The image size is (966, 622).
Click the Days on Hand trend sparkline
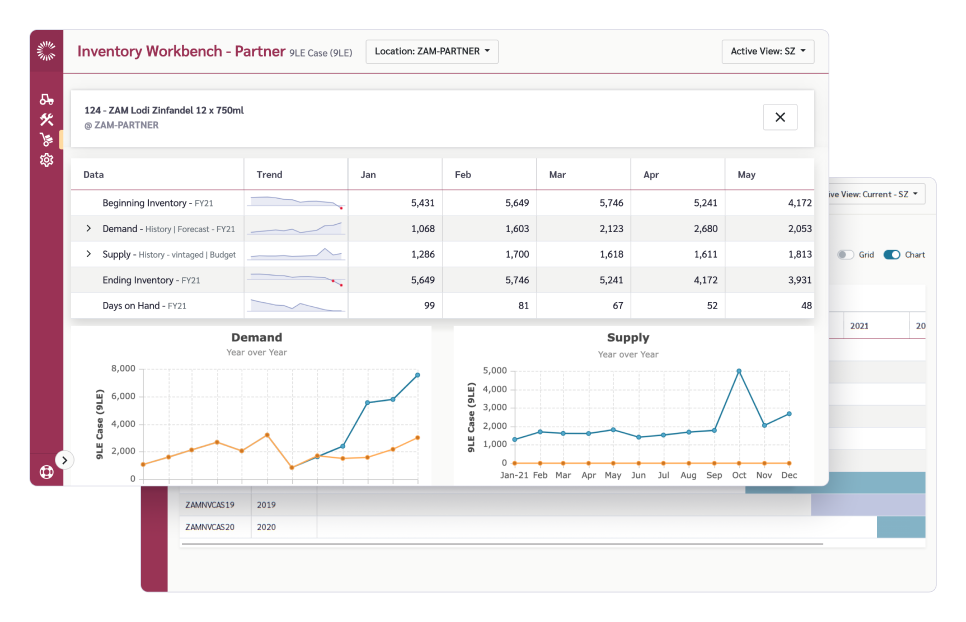point(296,306)
